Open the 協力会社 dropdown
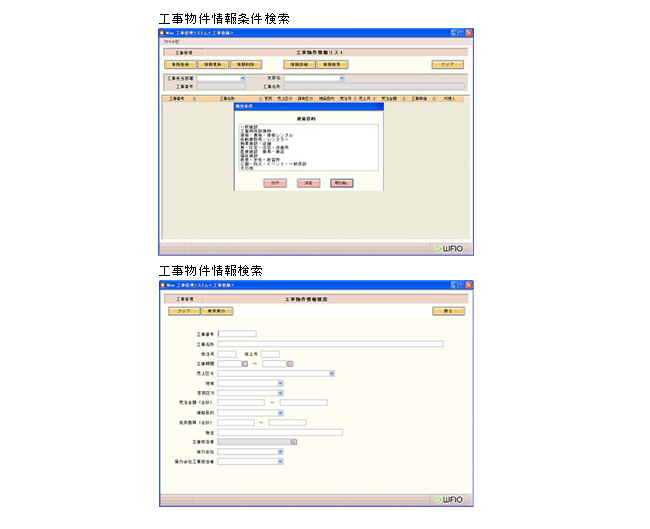The height and width of the screenshot is (529, 650). coord(281,451)
